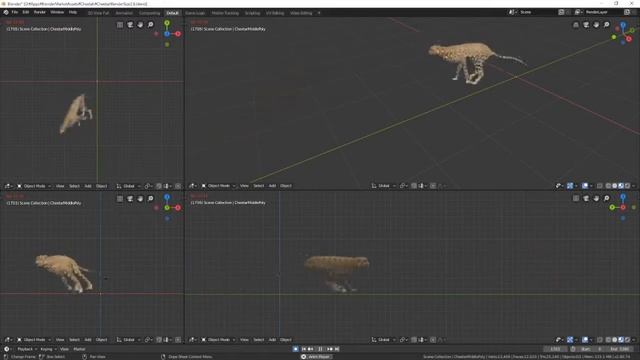Open Object Mode dropdown in top-left viewport
This screenshot has width=640, height=360.
(x=34, y=186)
